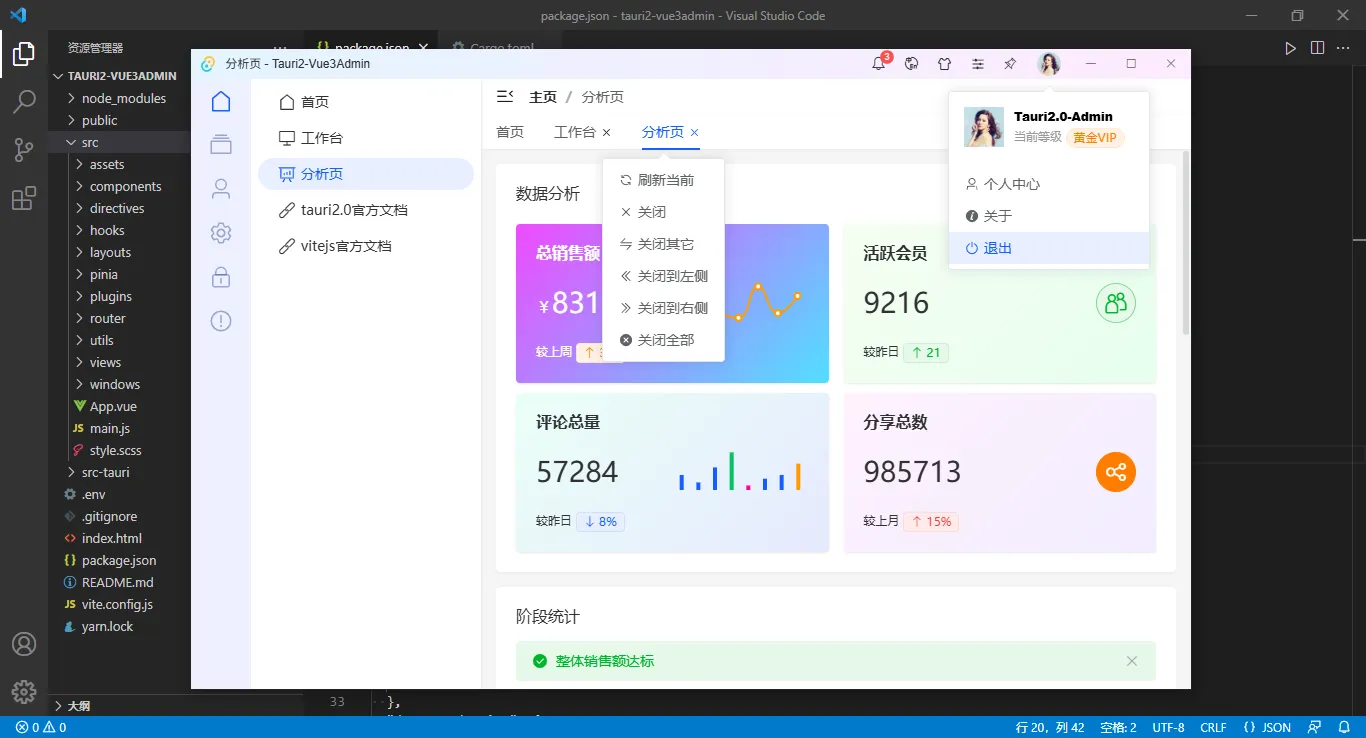
Task: Open 个人中心 from the user dropdown
Action: 1011,183
